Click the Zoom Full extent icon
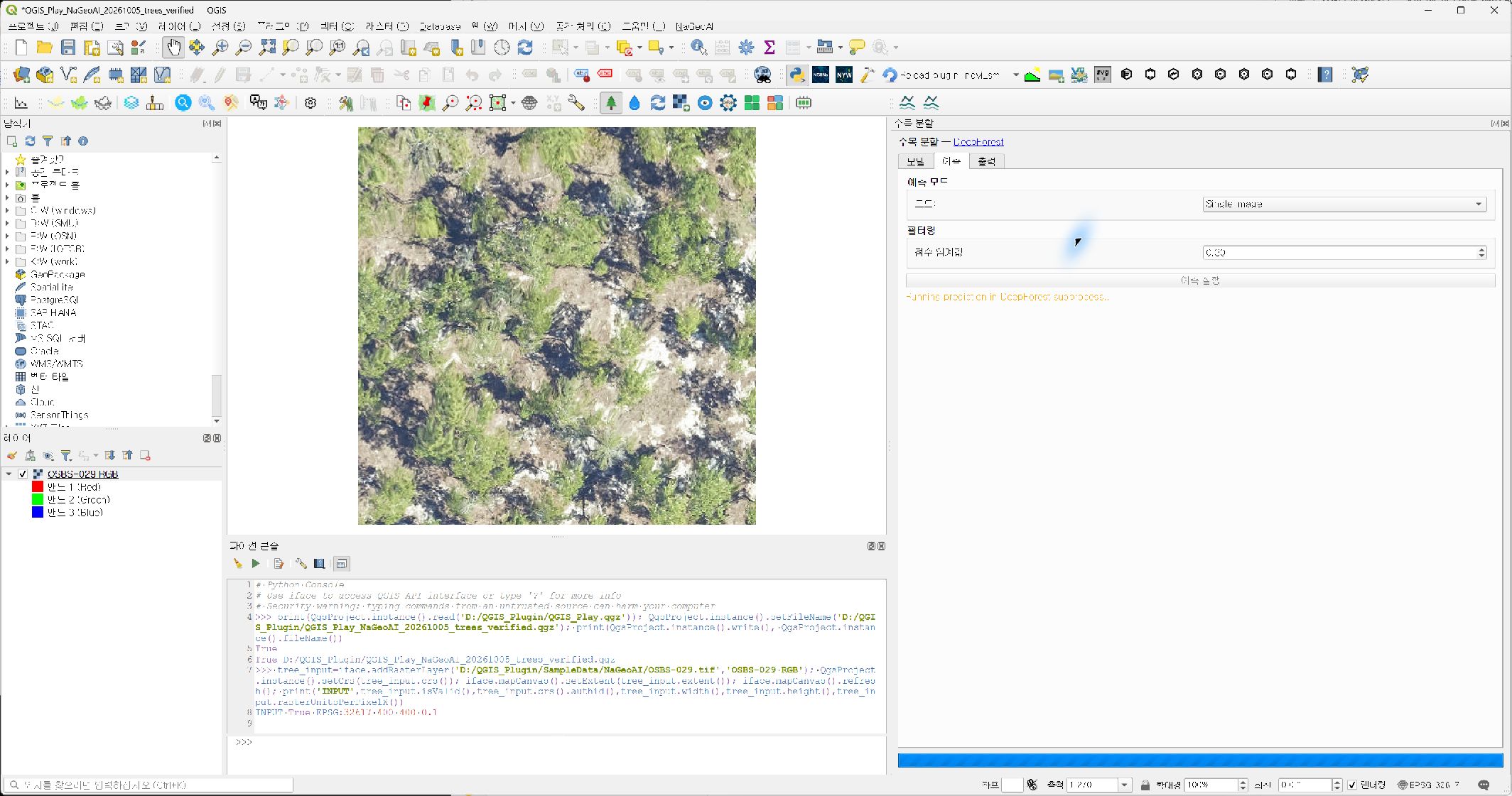The image size is (1512, 796). coord(267,48)
